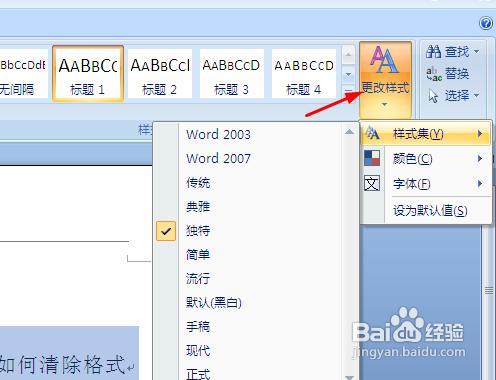
Task: Open the 查找 dropdown arrow
Action: pos(477,52)
